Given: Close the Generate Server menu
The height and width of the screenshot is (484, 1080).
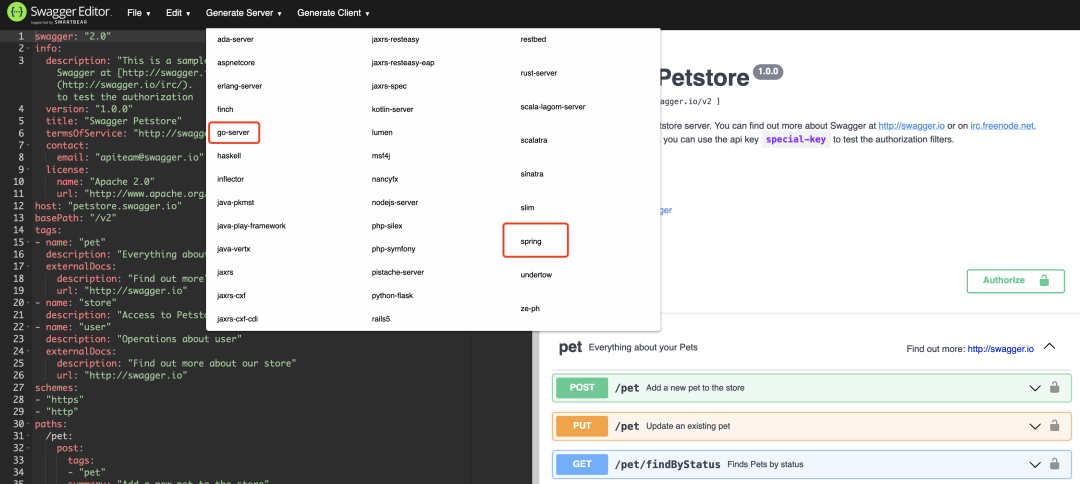Looking at the screenshot, I should click(x=244, y=13).
